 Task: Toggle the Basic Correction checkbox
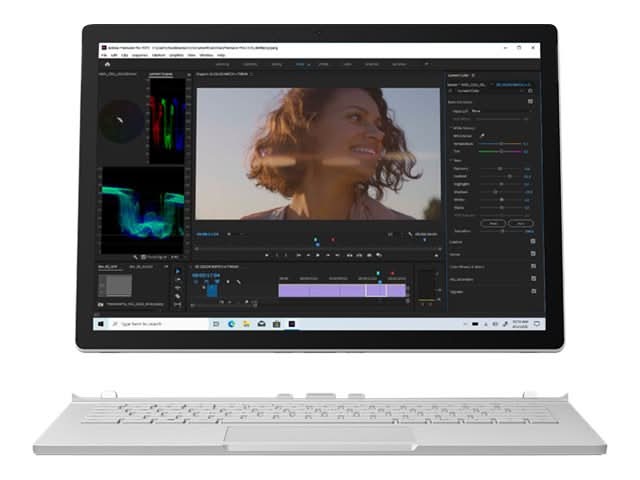532,102
